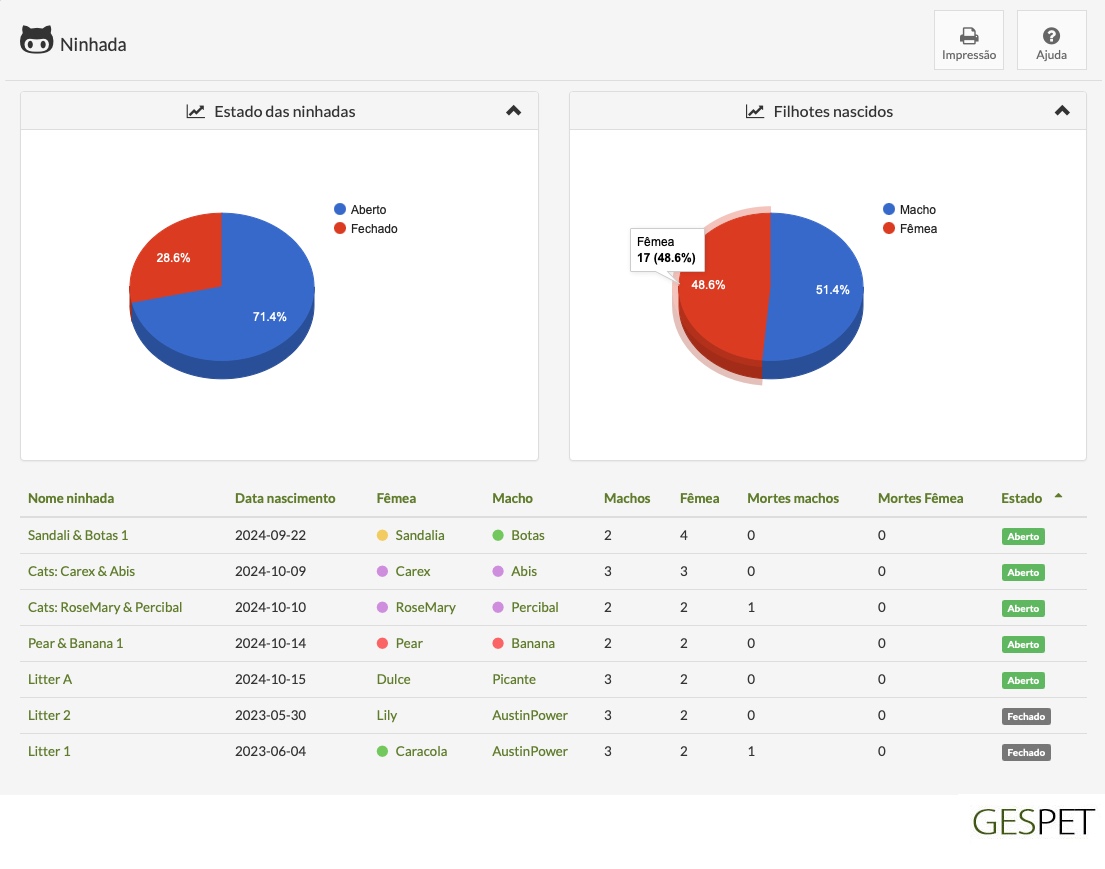Click the yellow dot next to Sandalia
Image resolution: width=1105 pixels, height=869 pixels.
click(x=383, y=536)
